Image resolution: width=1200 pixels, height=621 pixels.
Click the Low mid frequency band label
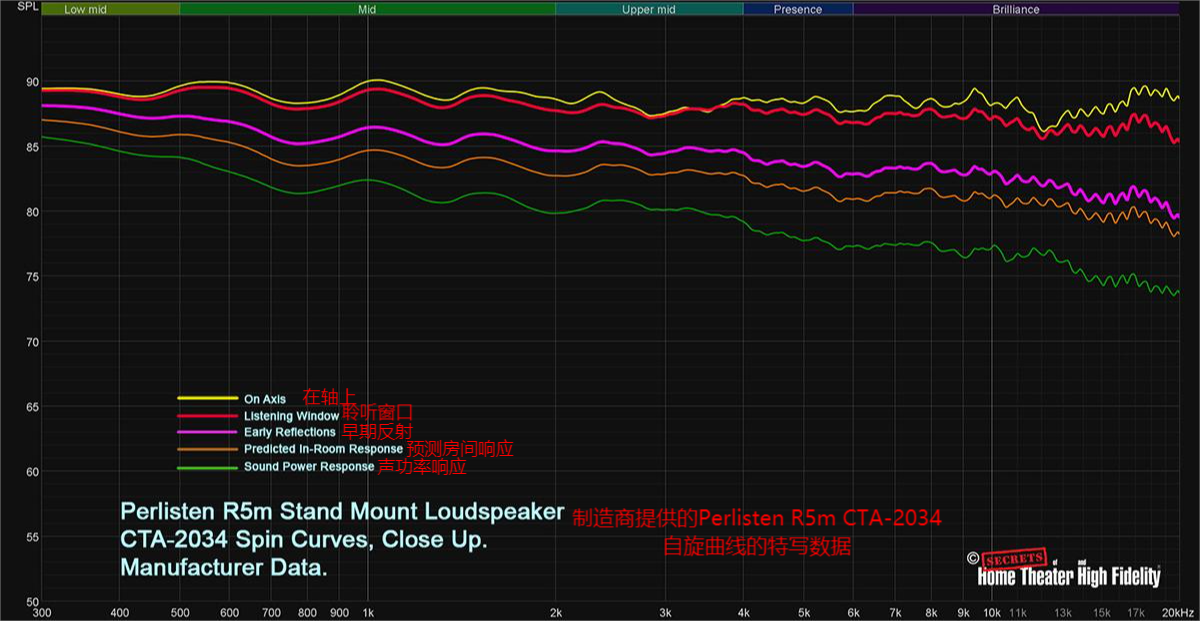(x=86, y=9)
